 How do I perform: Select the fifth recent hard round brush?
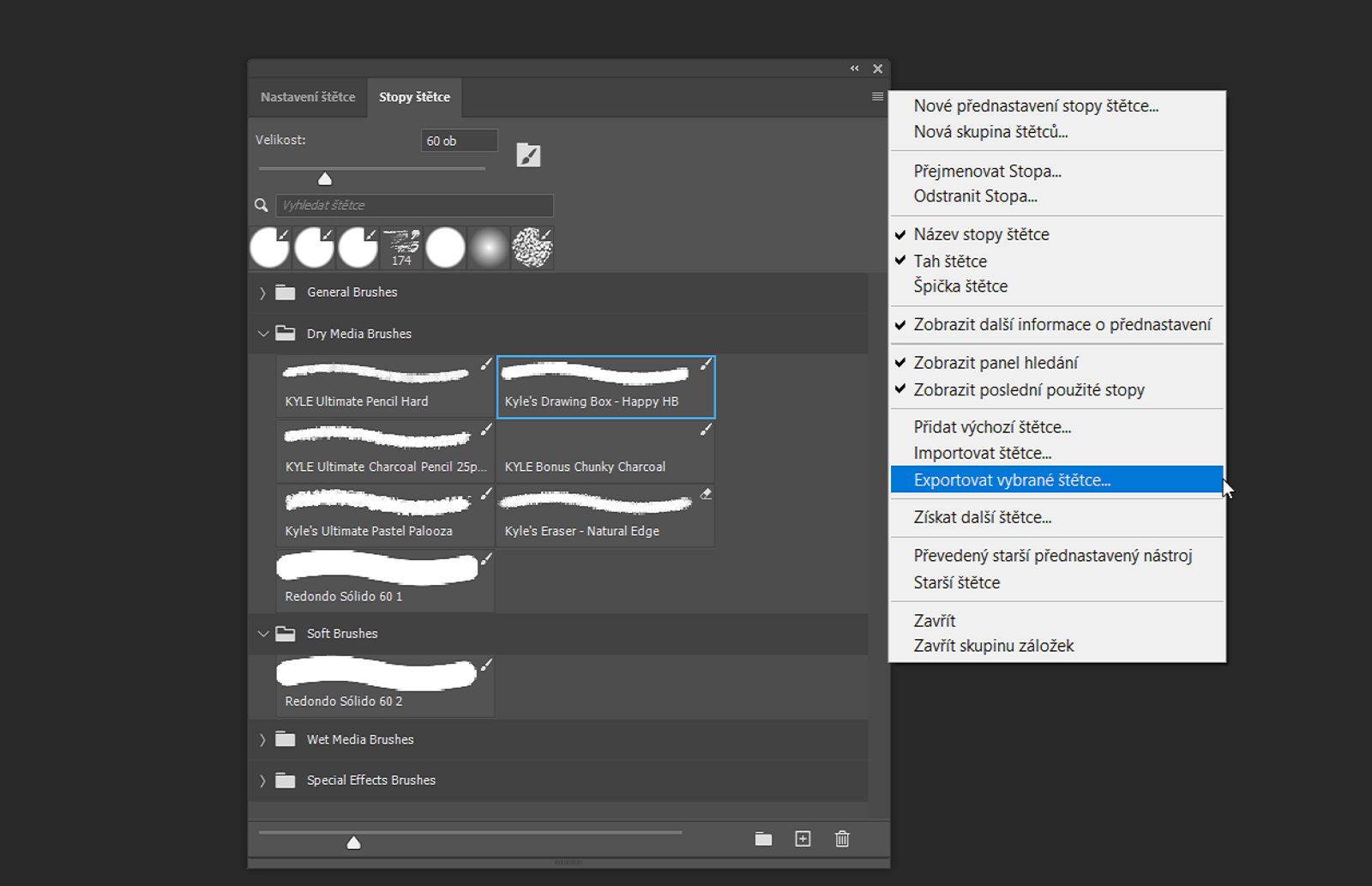pos(445,248)
